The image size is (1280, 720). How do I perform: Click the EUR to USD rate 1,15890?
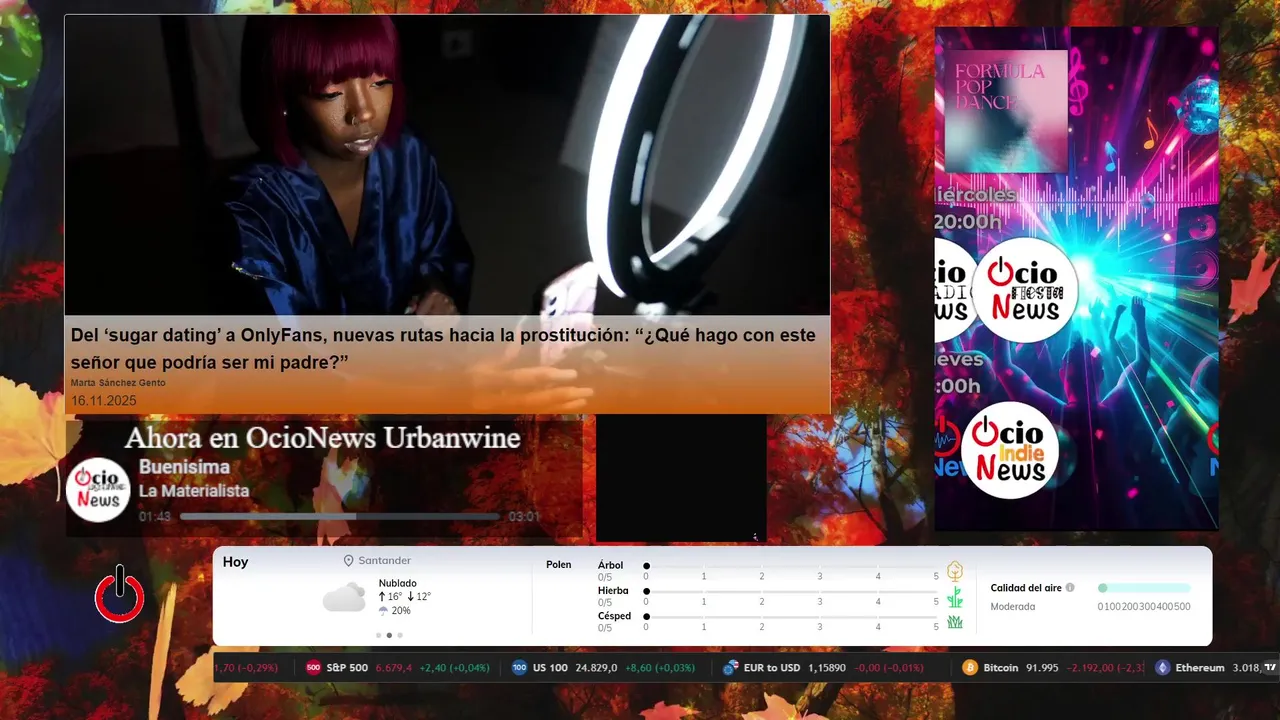click(827, 668)
